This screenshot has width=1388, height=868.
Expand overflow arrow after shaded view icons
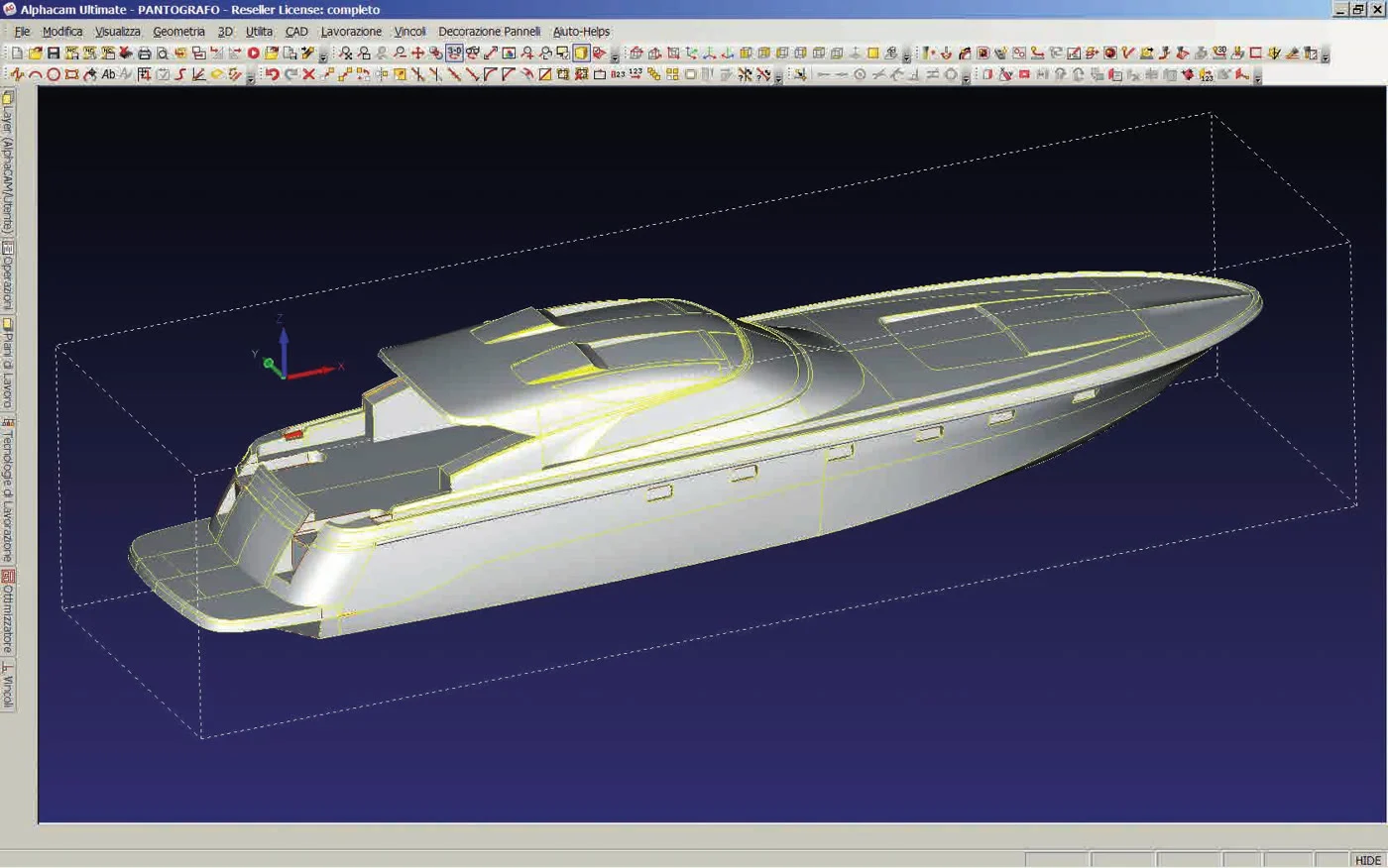[615, 55]
